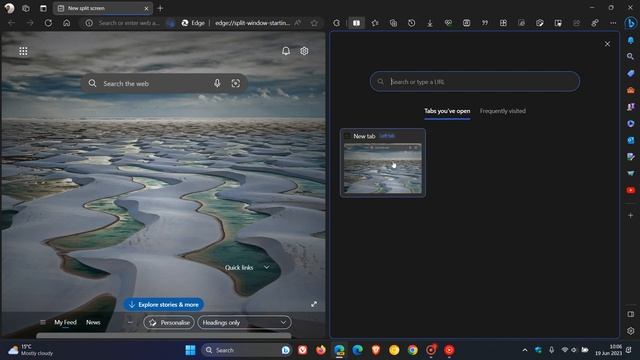Open sidebar Search magnifier icon
This screenshot has width=640, height=360.
631,56
